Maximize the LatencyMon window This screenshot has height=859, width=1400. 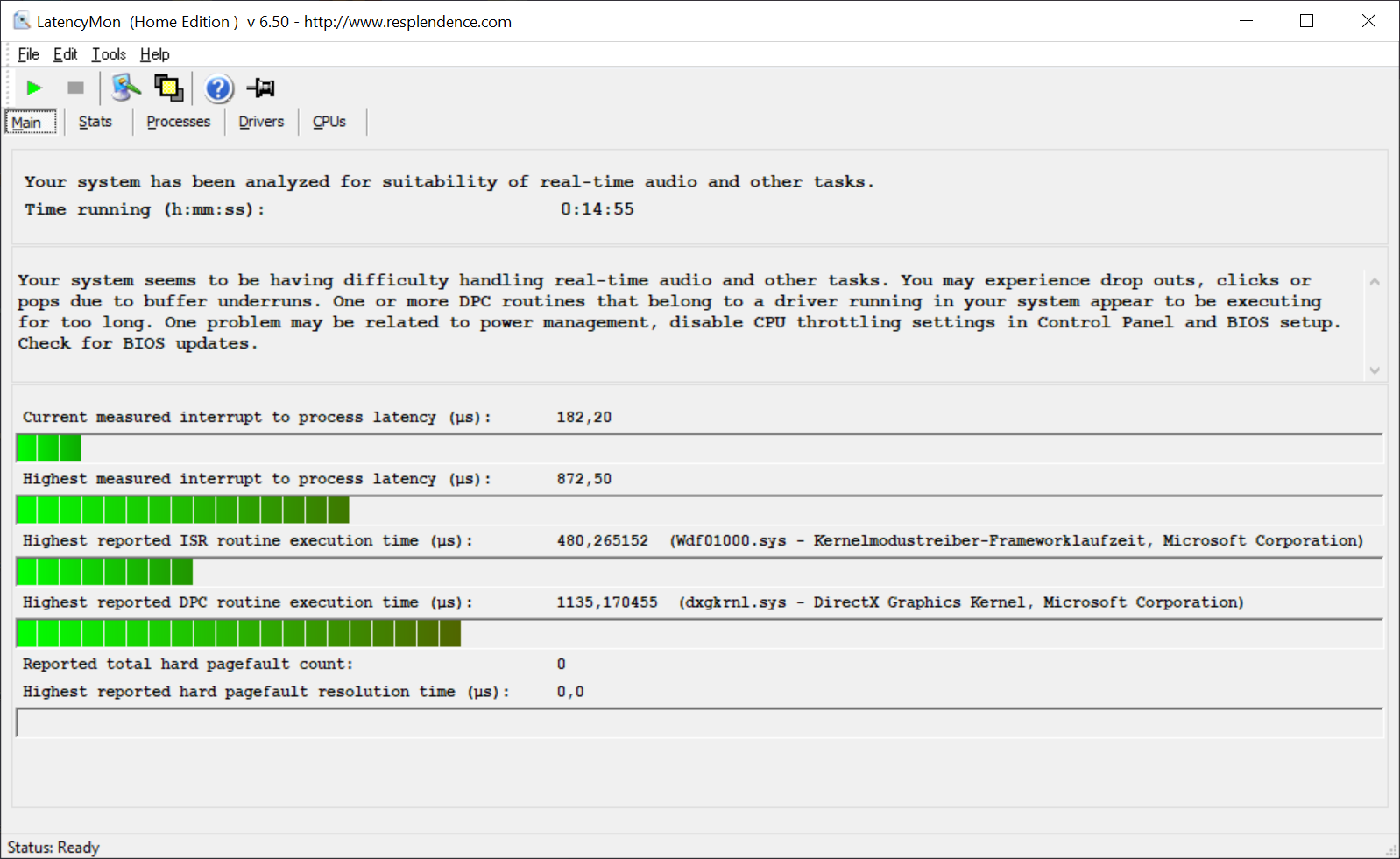(1306, 21)
